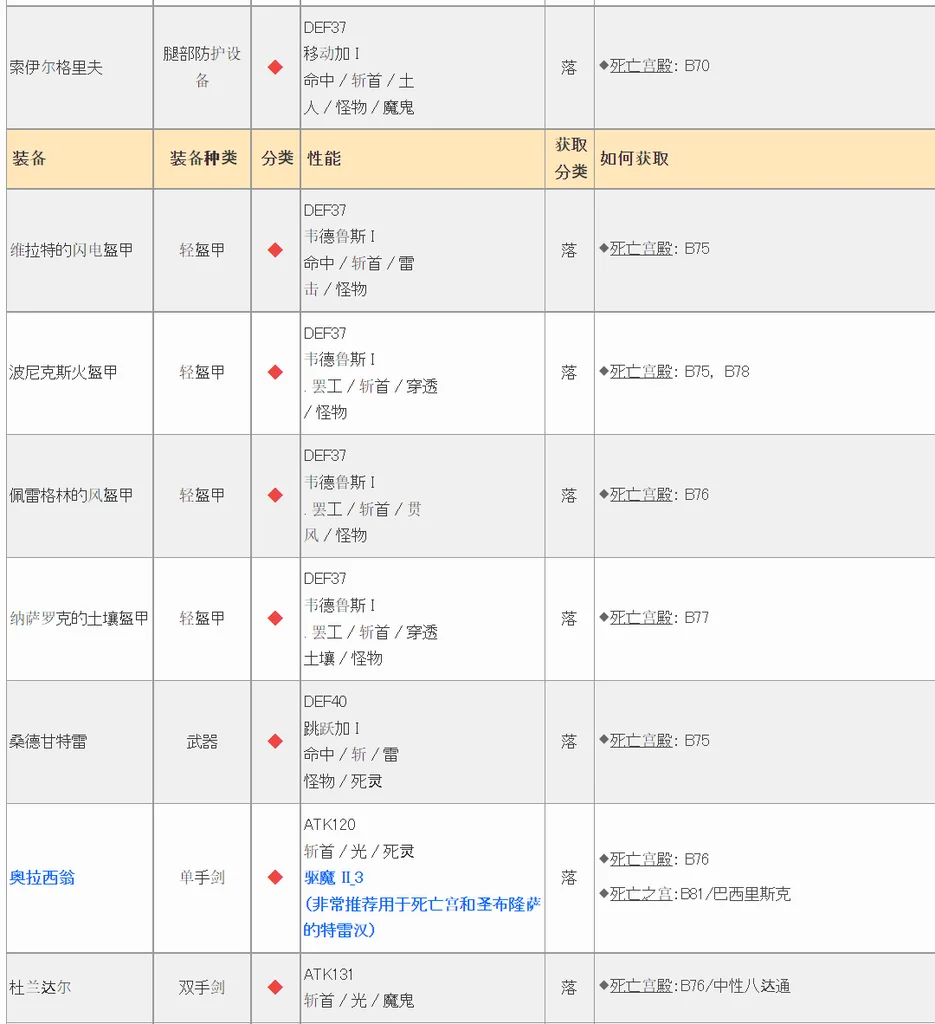
Task: Click the 死亡宫殿 link for B77
Action: (x=641, y=618)
